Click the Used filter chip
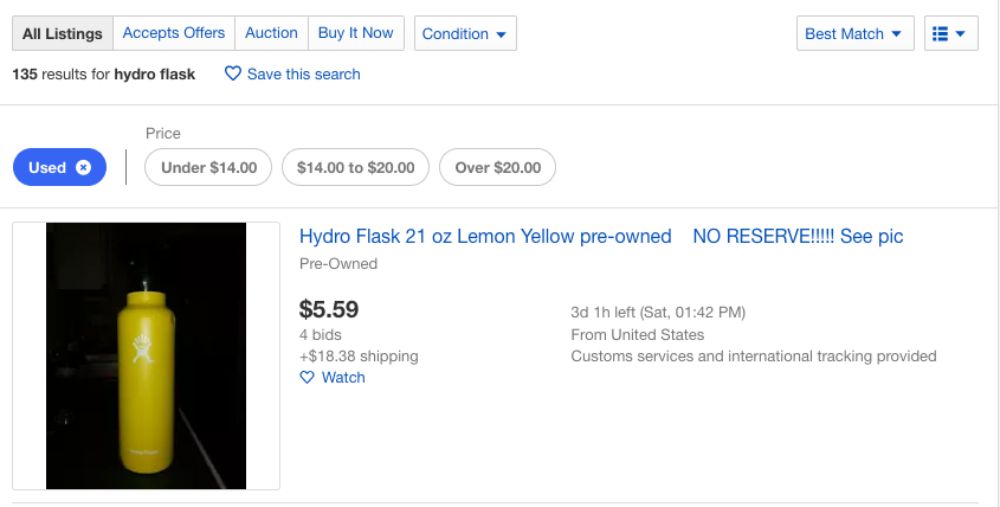The height and width of the screenshot is (507, 1000). (x=59, y=167)
